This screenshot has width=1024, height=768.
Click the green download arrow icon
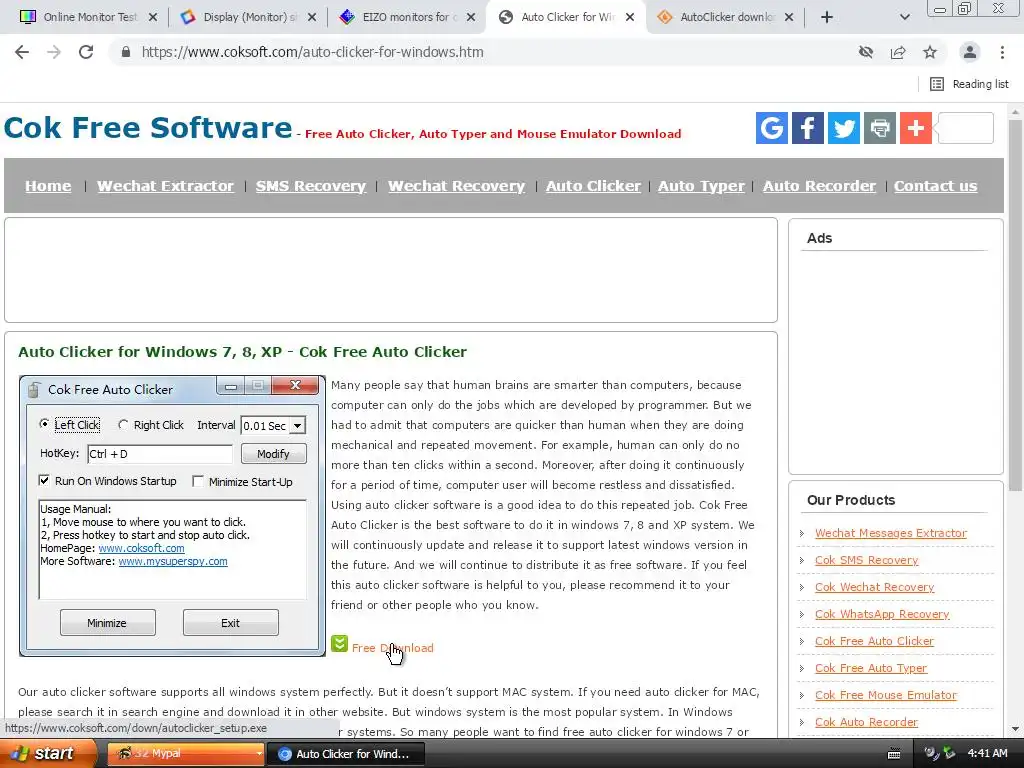pyautogui.click(x=339, y=644)
